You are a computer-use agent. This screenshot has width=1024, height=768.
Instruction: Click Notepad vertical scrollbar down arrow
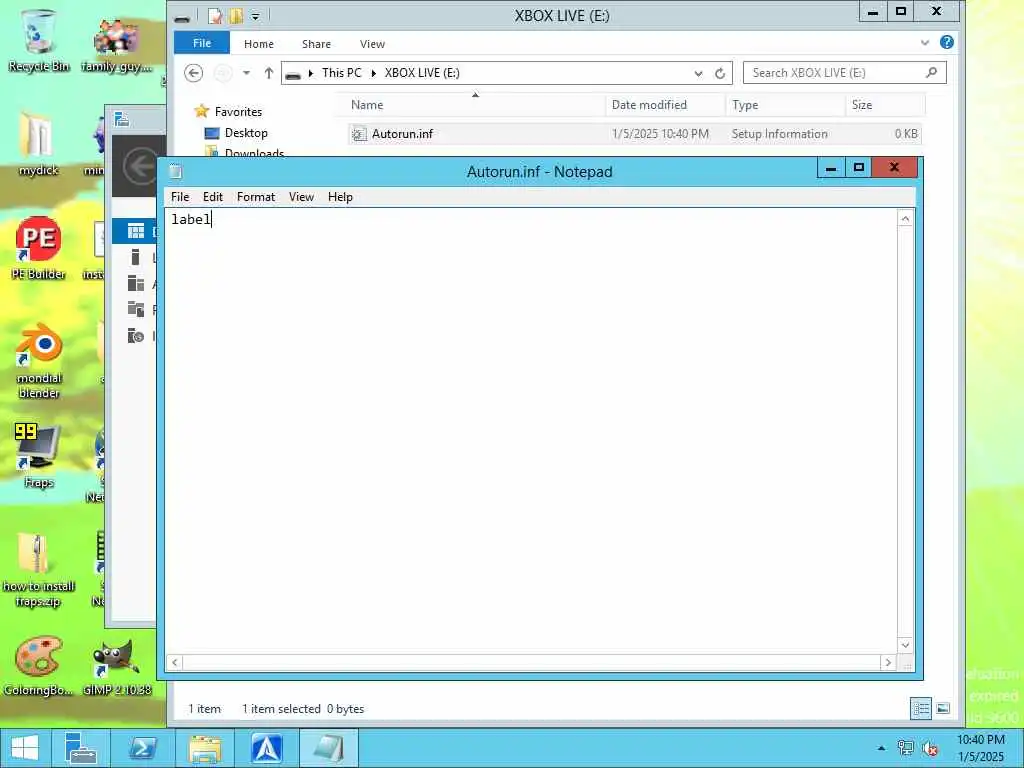(x=905, y=645)
